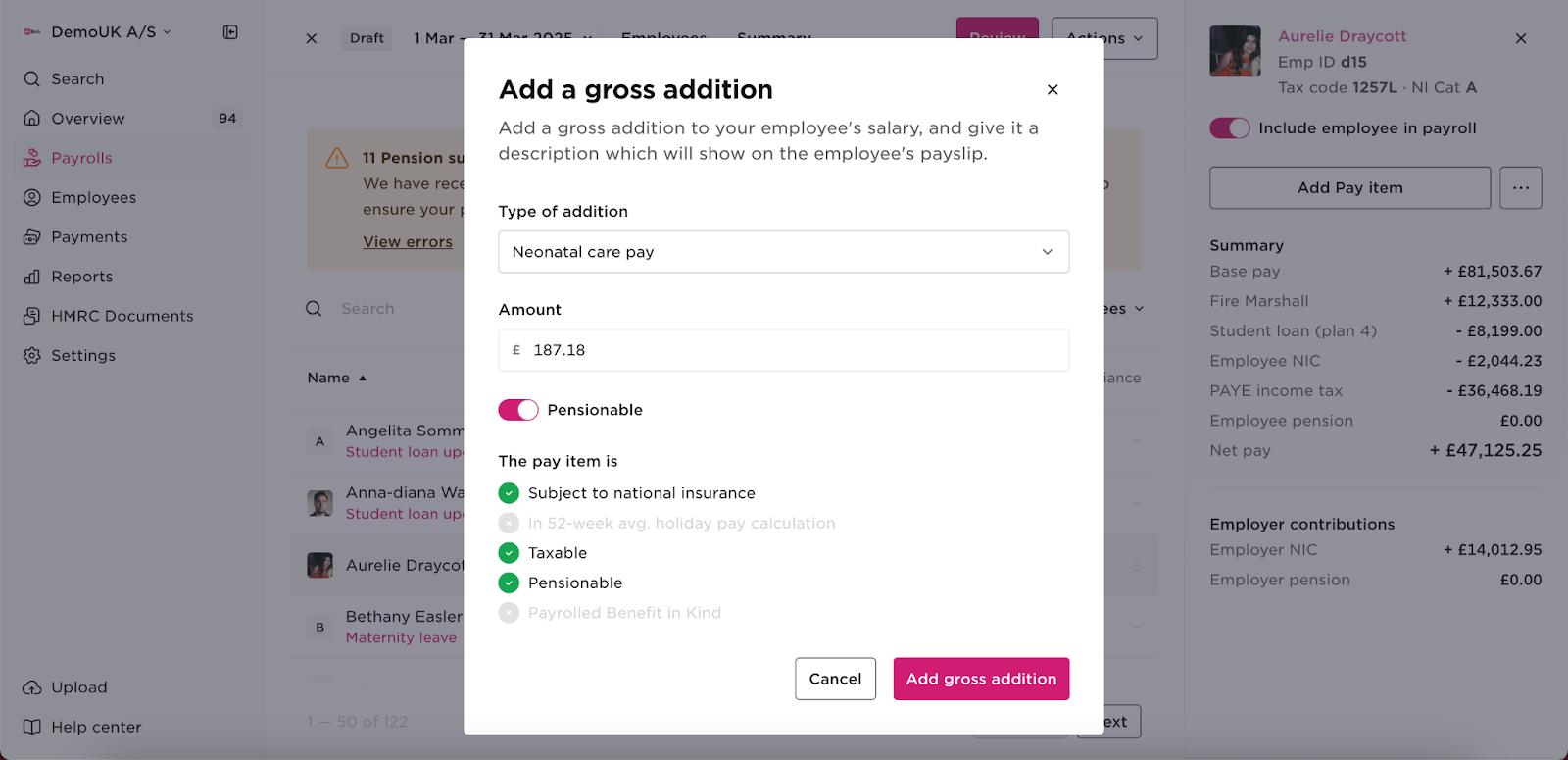
Task: Open the Employees sidebar icon
Action: [x=31, y=197]
